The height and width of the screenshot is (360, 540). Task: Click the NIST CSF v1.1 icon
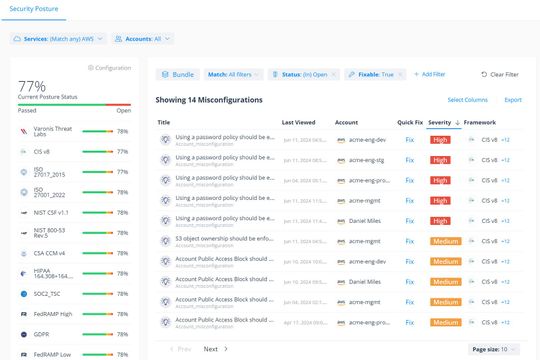point(24,213)
